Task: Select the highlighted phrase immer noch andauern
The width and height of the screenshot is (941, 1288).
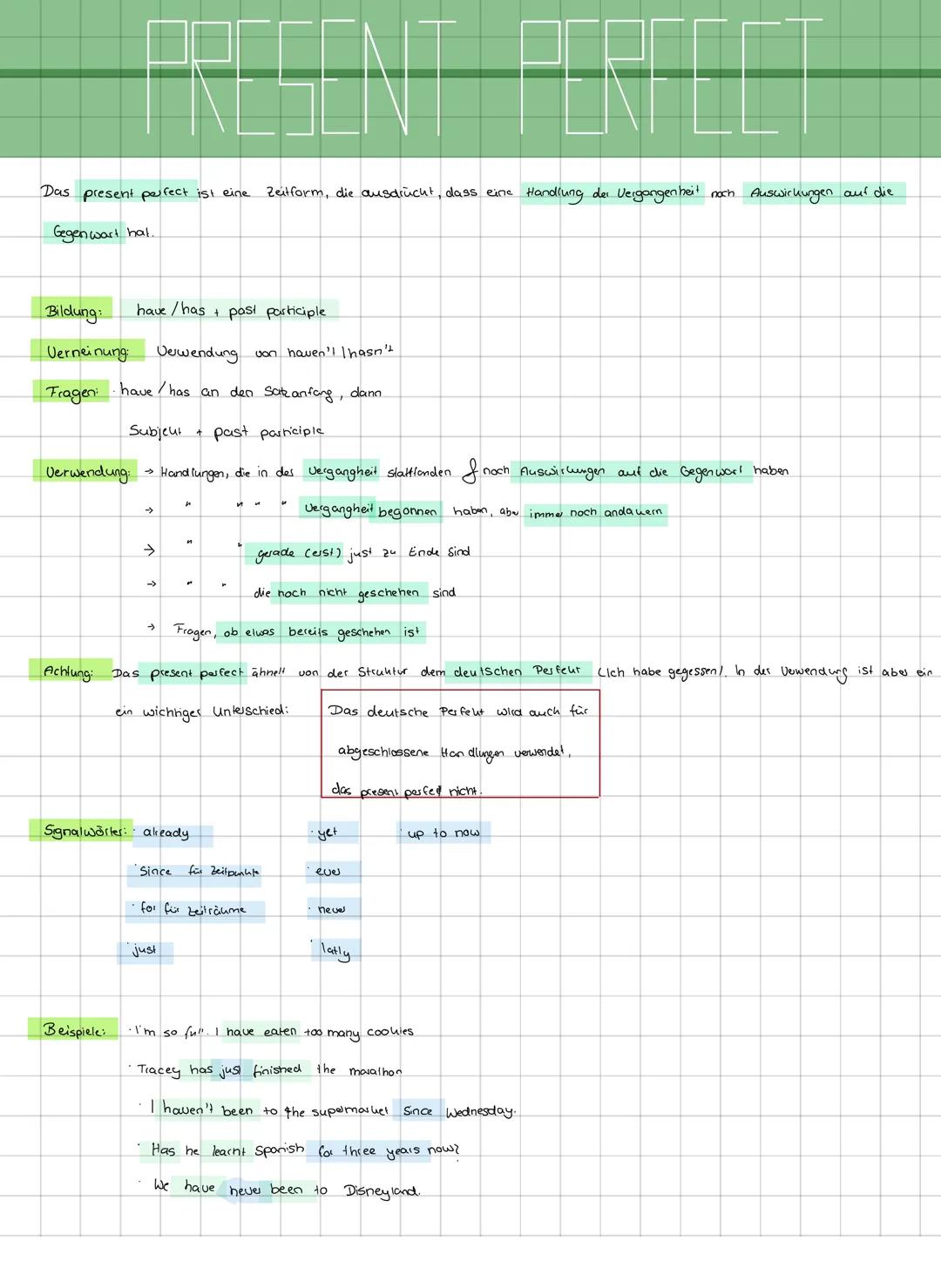Action: pos(596,513)
